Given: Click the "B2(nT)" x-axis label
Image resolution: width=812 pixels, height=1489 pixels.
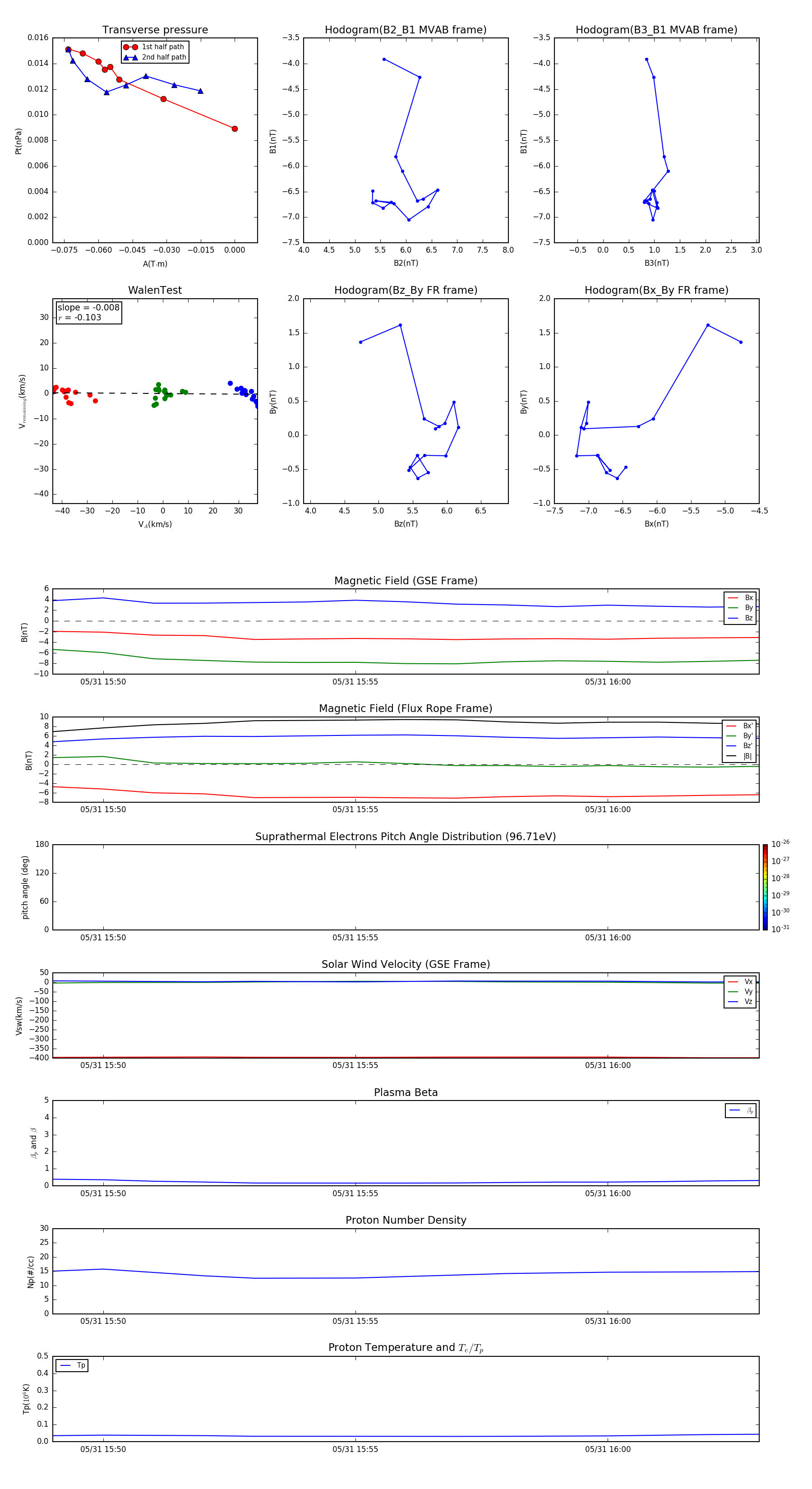Looking at the screenshot, I should coord(406,263).
